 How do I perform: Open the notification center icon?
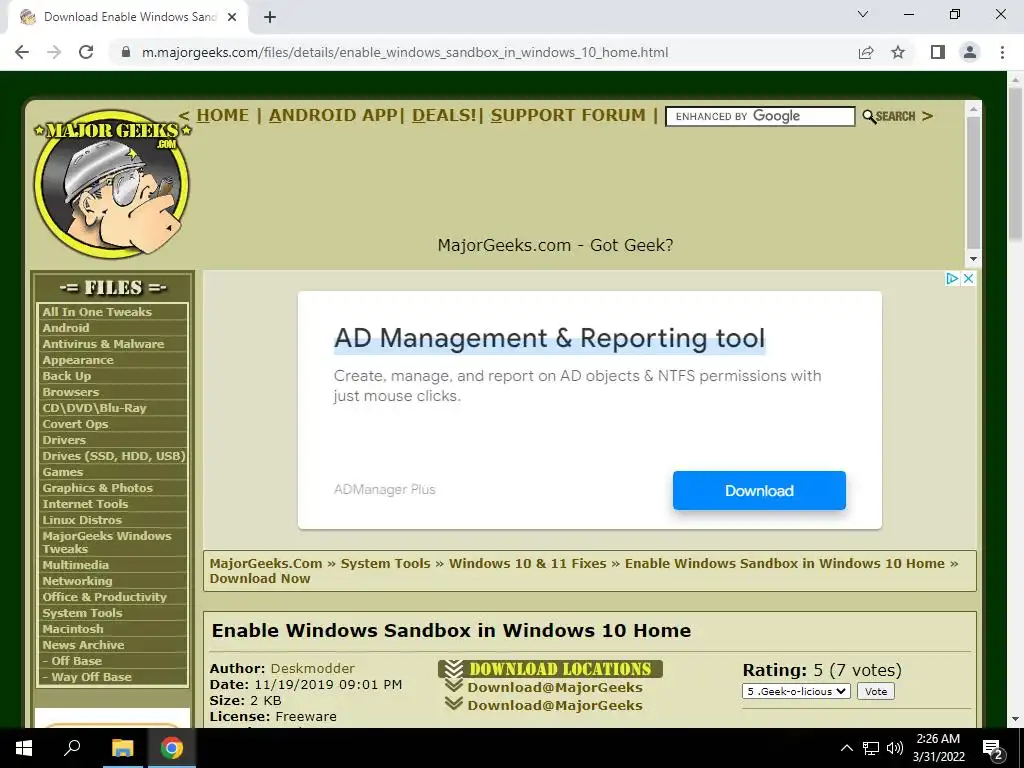[x=993, y=749]
